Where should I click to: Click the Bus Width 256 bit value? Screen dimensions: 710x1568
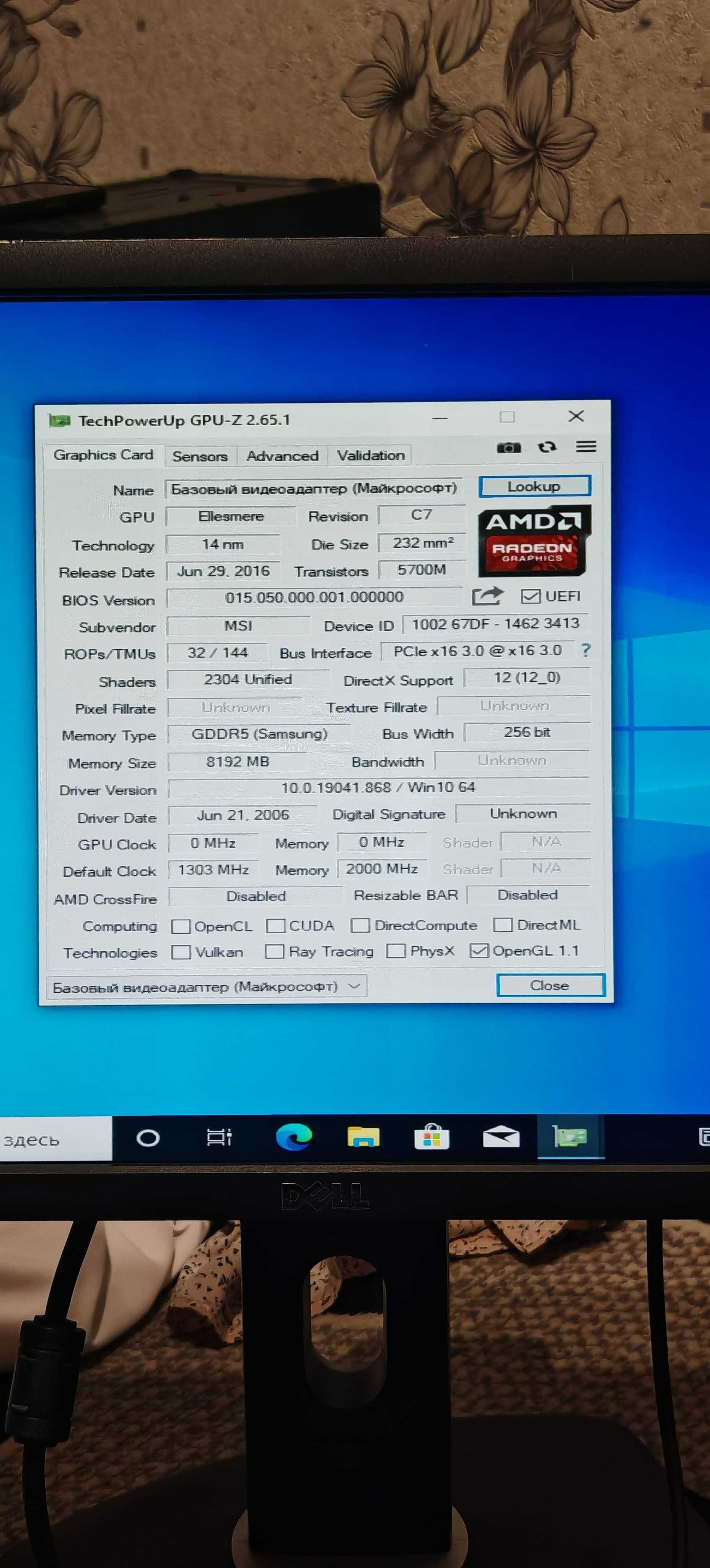click(x=527, y=732)
